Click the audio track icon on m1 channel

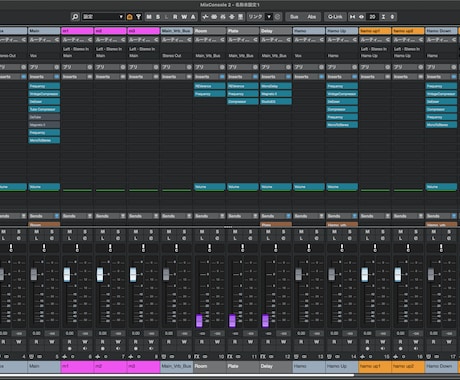[x=65, y=357]
